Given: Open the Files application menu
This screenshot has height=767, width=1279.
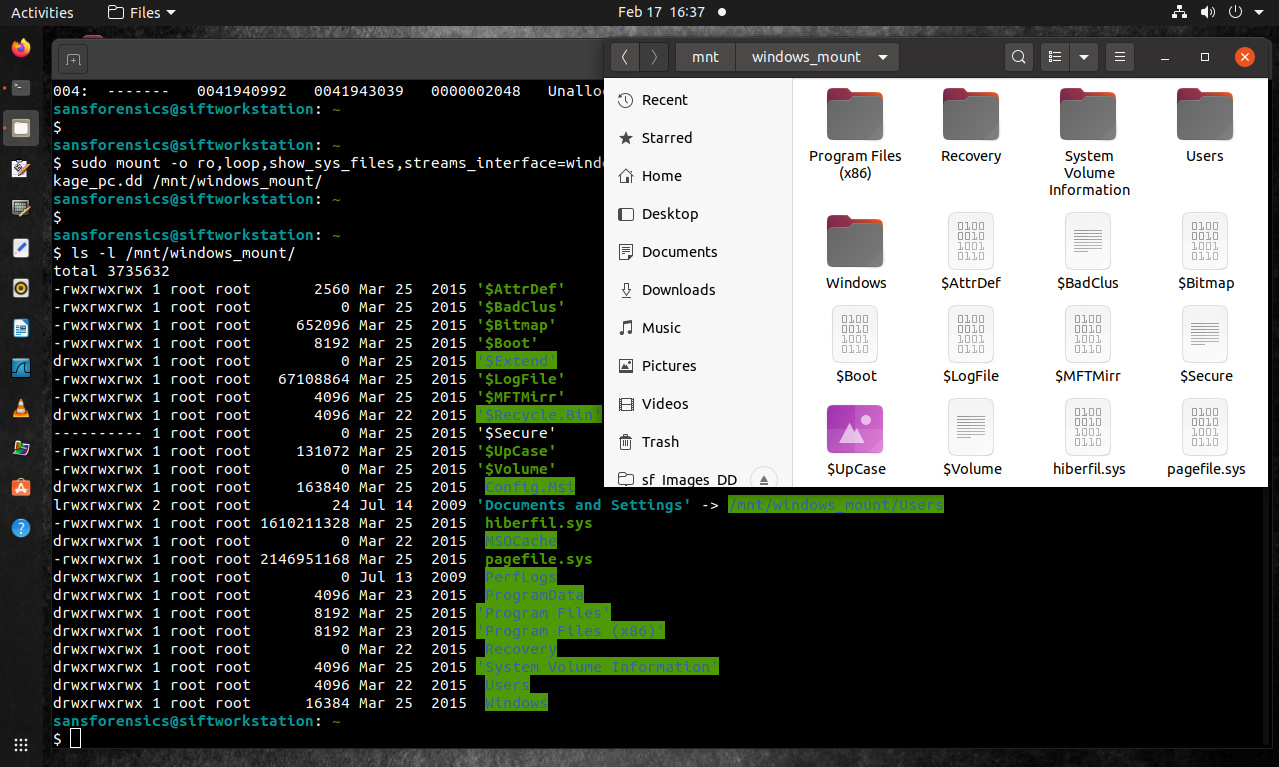Looking at the screenshot, I should click(x=140, y=12).
